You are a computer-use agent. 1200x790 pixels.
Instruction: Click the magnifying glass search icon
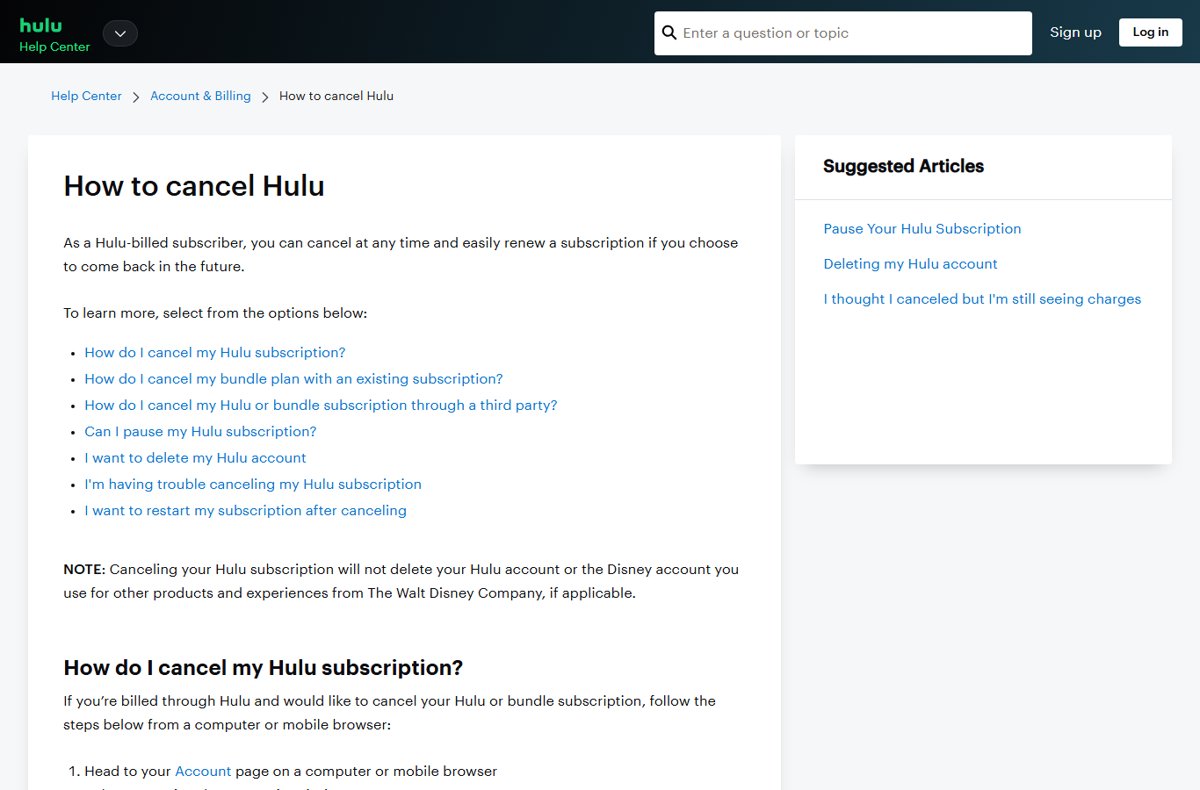(x=670, y=33)
